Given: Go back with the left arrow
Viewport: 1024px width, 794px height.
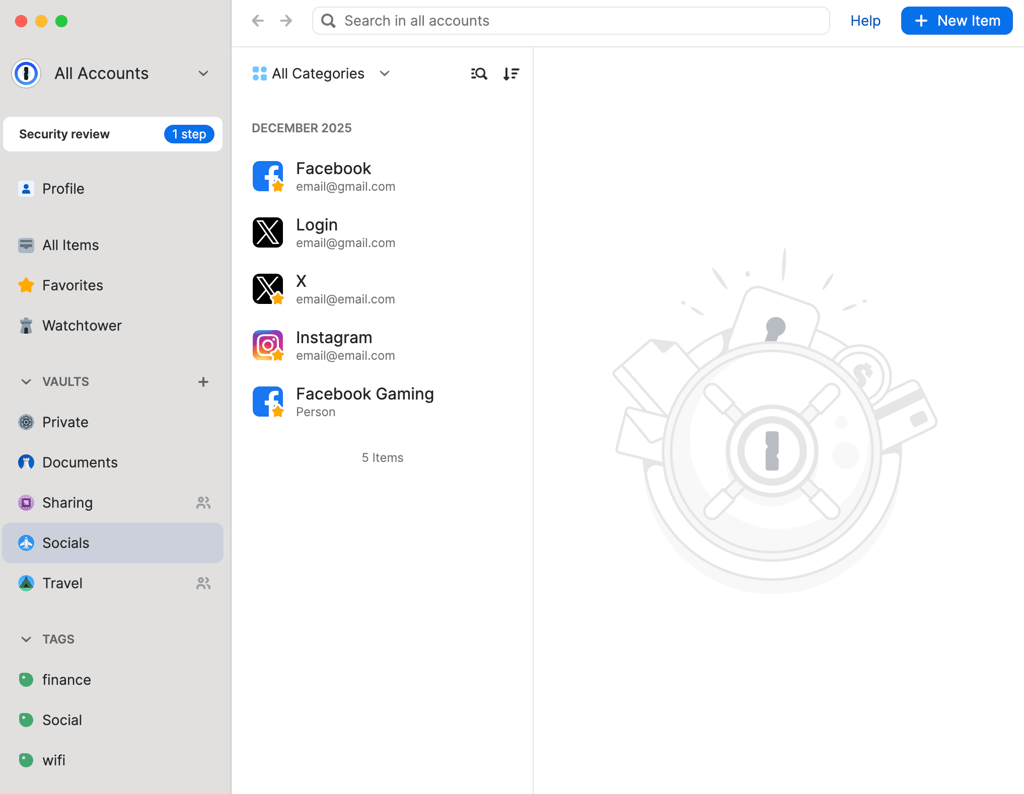Looking at the screenshot, I should (x=258, y=21).
